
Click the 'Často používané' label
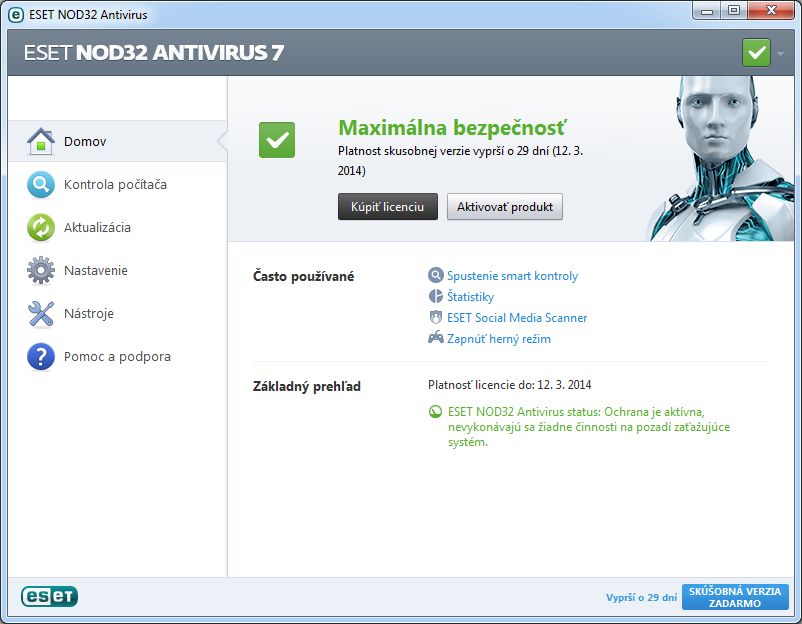tap(303, 277)
